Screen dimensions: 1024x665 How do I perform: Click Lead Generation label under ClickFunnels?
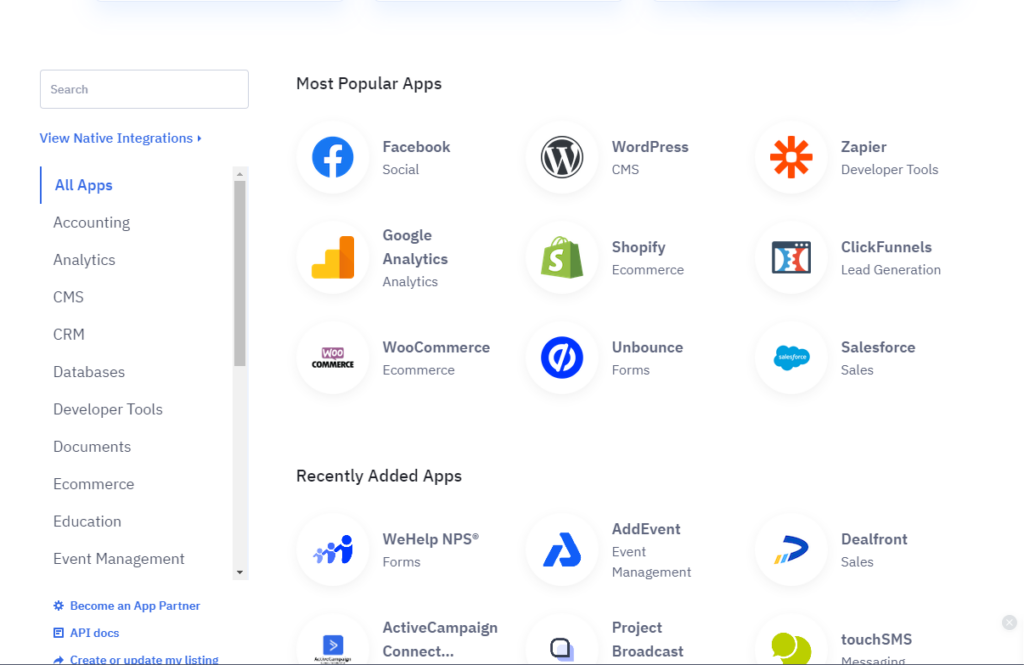pos(891,270)
